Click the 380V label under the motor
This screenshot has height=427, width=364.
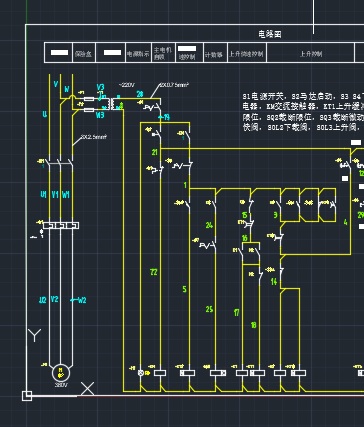point(61,385)
